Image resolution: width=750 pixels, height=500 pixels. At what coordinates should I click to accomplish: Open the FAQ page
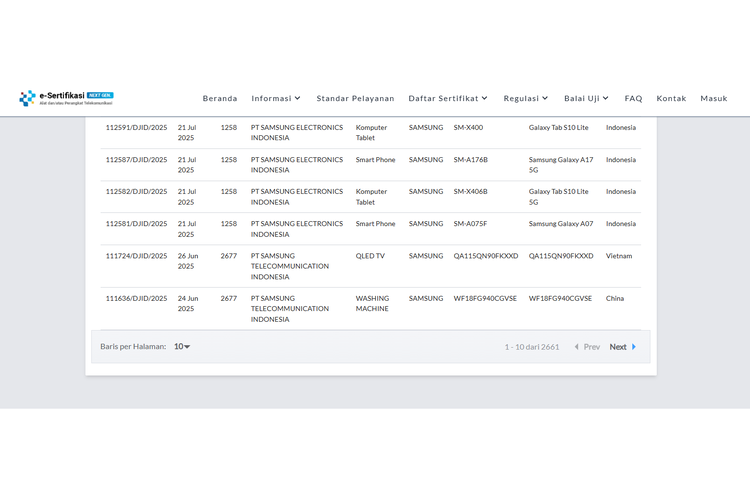(633, 98)
